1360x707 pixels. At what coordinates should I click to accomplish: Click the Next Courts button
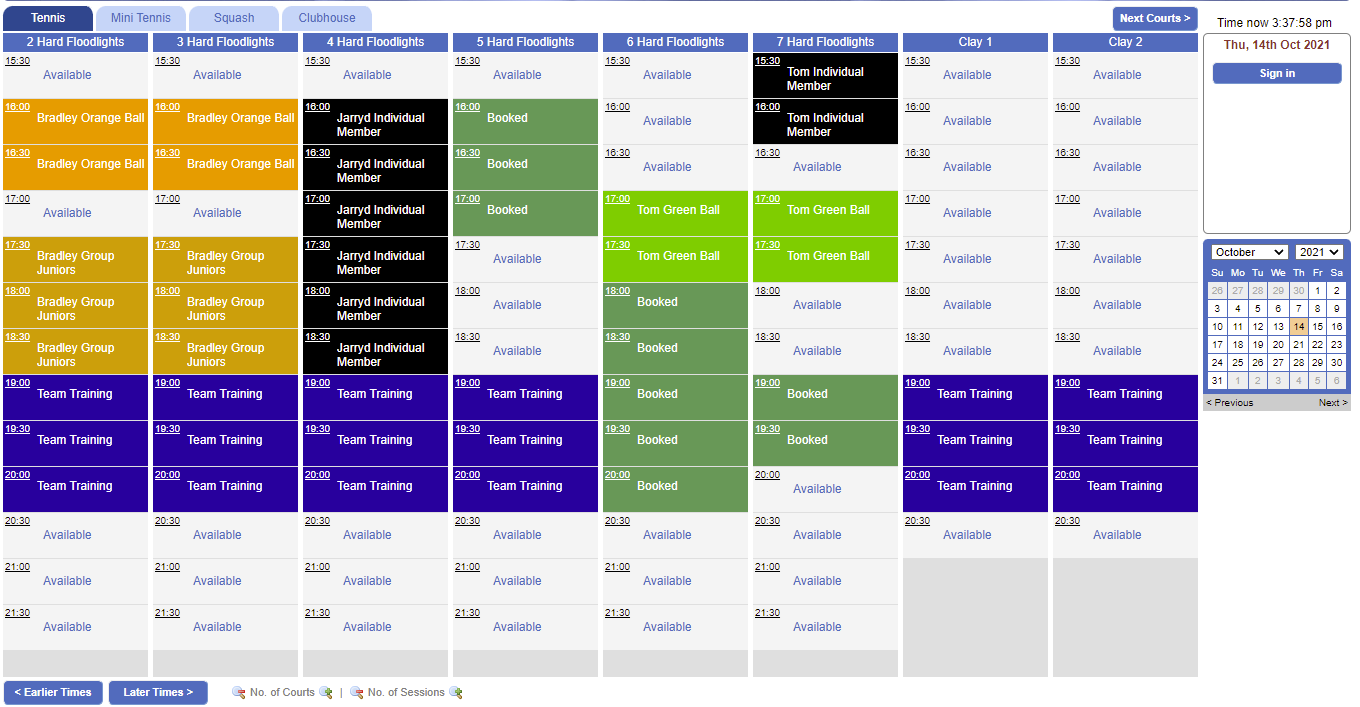(1155, 18)
